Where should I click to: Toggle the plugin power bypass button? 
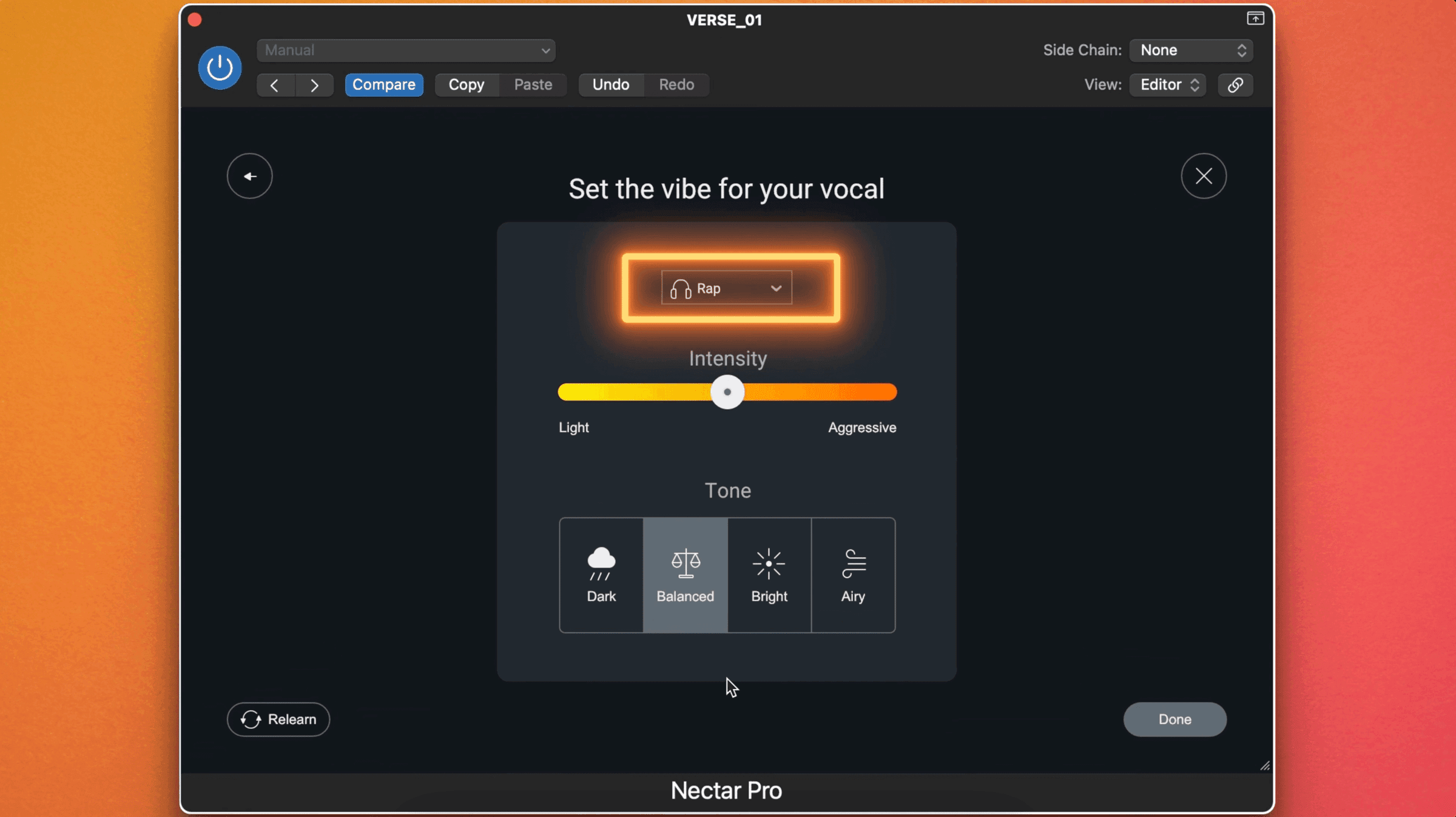(x=220, y=67)
